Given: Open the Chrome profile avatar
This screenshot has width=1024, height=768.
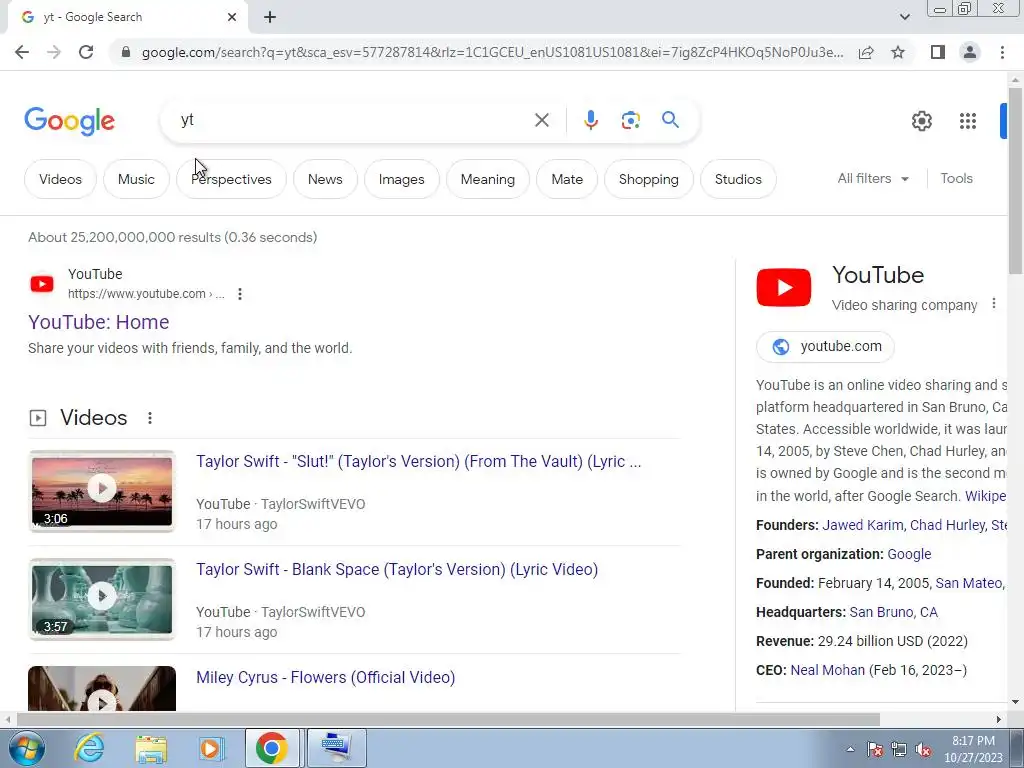Looking at the screenshot, I should [970, 52].
